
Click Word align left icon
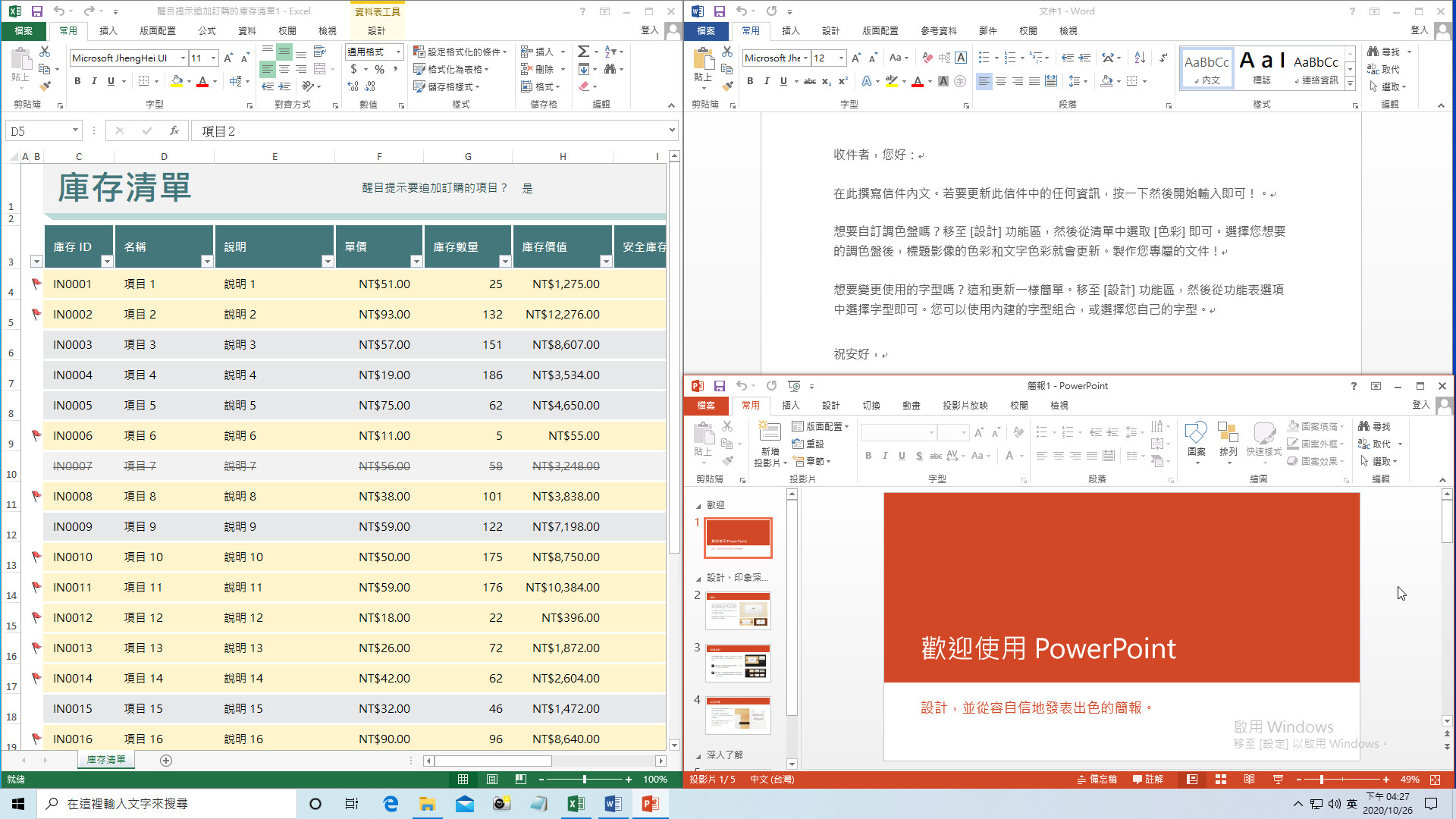click(x=984, y=81)
